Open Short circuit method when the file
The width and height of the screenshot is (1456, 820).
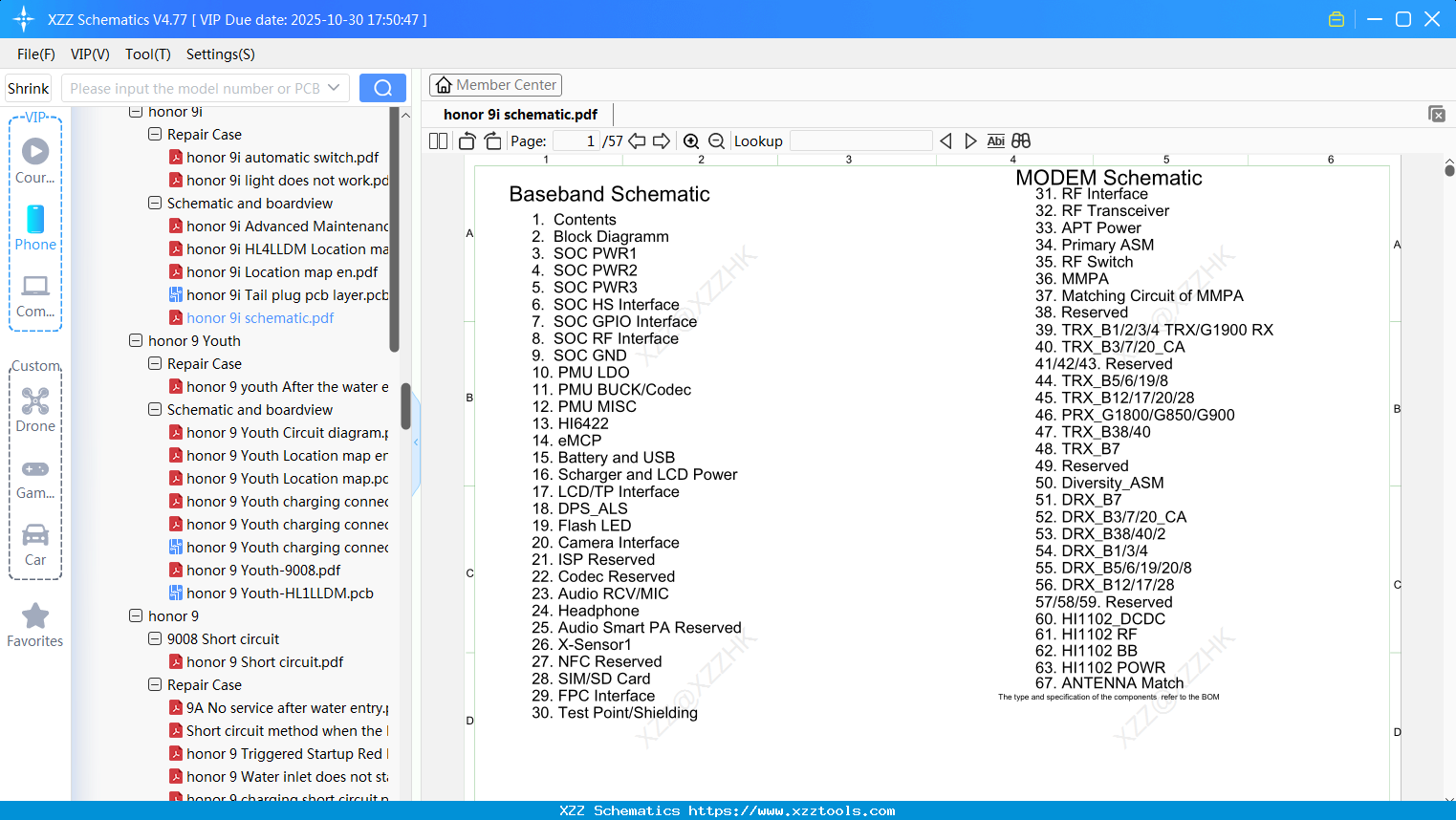coord(278,731)
